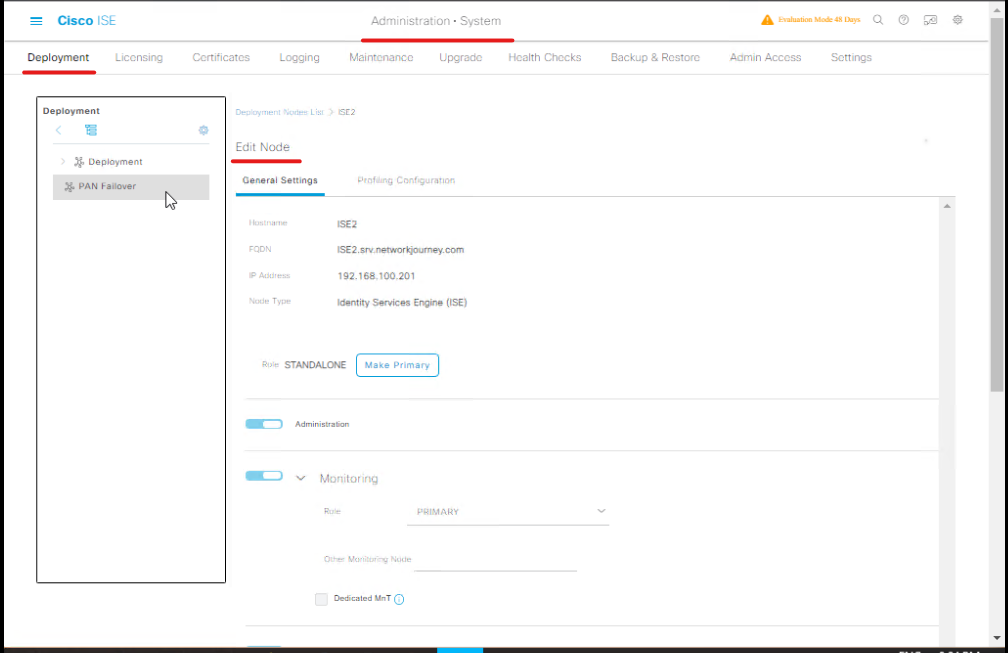Click the back arrow in Deployment panel
This screenshot has width=1008, height=653.
pos(58,130)
